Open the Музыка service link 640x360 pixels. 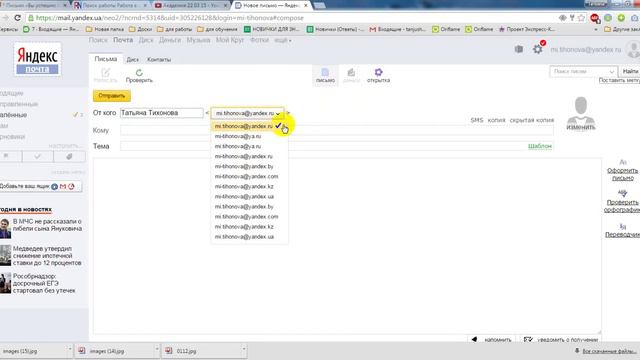[x=198, y=40]
